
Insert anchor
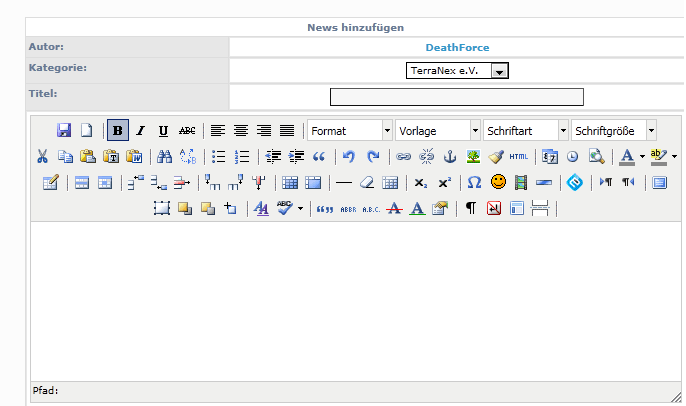450,156
